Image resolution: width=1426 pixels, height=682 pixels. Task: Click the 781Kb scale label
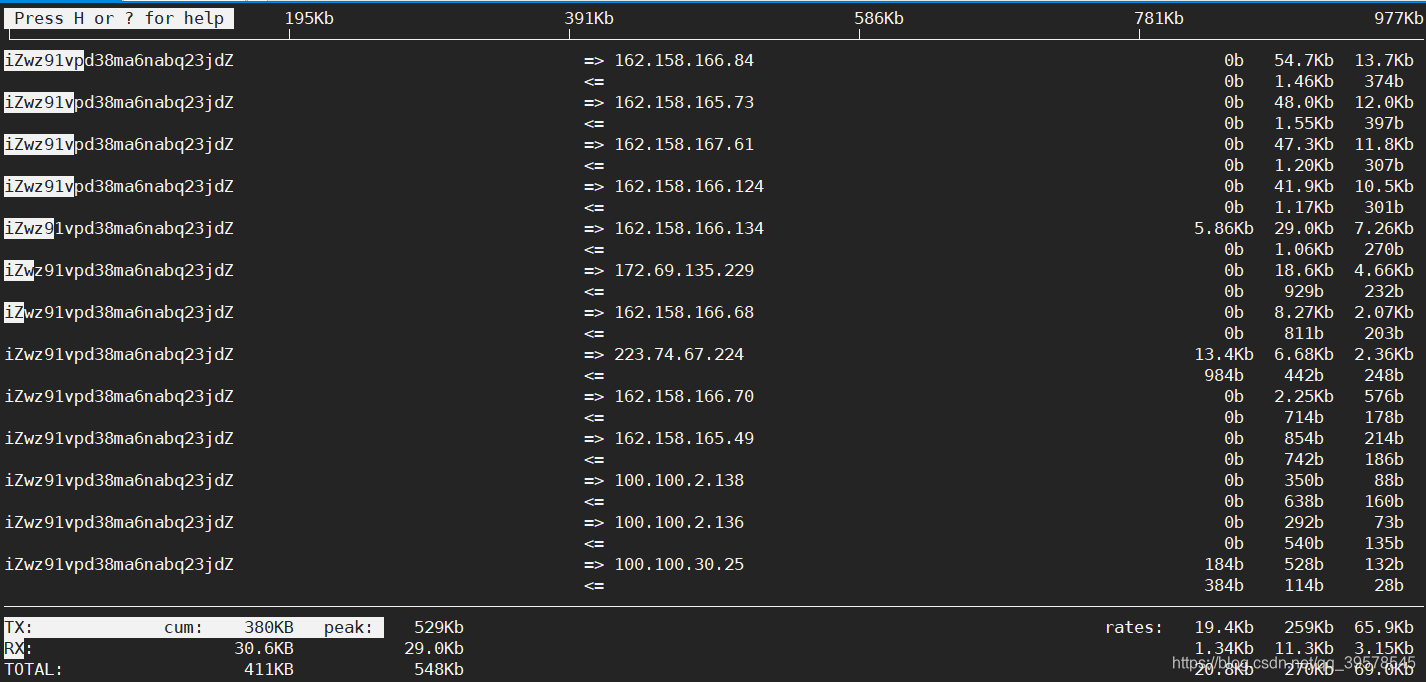pos(1159,18)
